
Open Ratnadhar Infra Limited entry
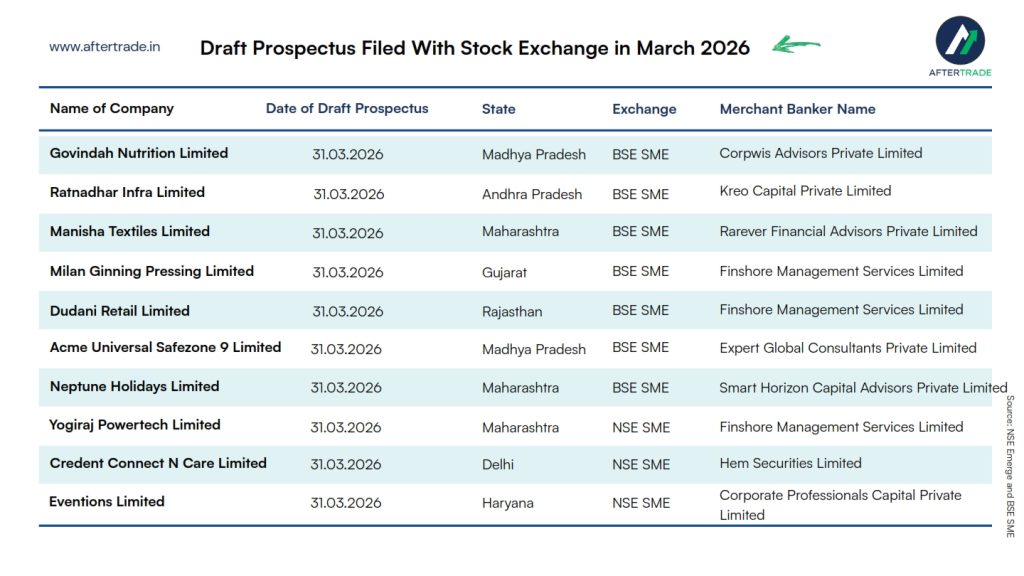coord(127,192)
